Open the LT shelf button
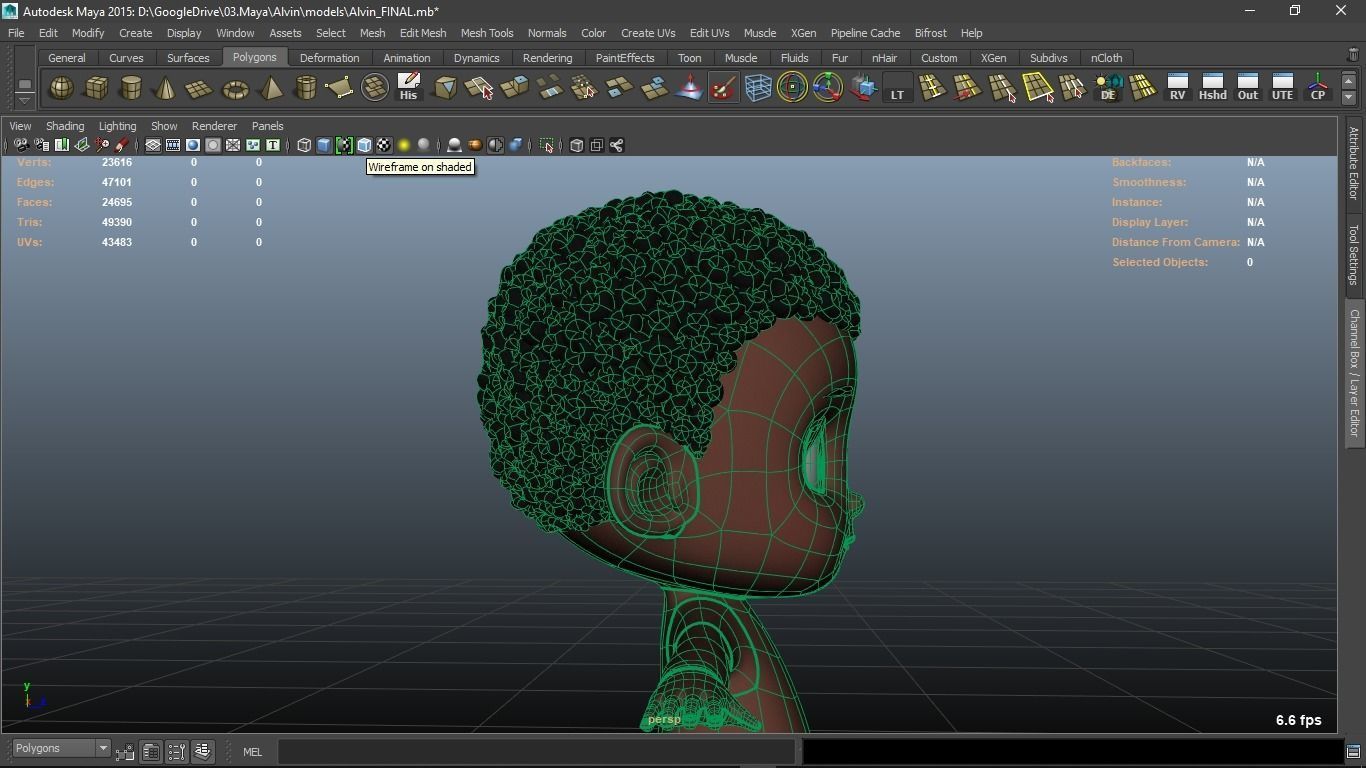The width and height of the screenshot is (1366, 768). 897,88
